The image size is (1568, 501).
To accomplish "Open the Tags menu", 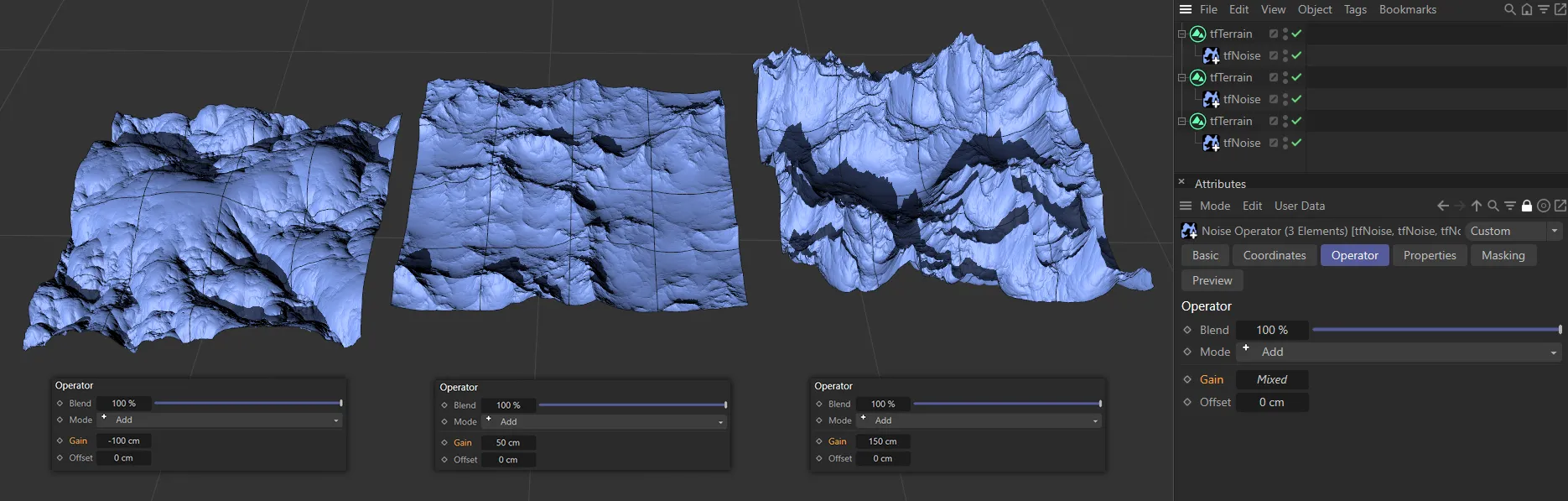I will [x=1355, y=9].
